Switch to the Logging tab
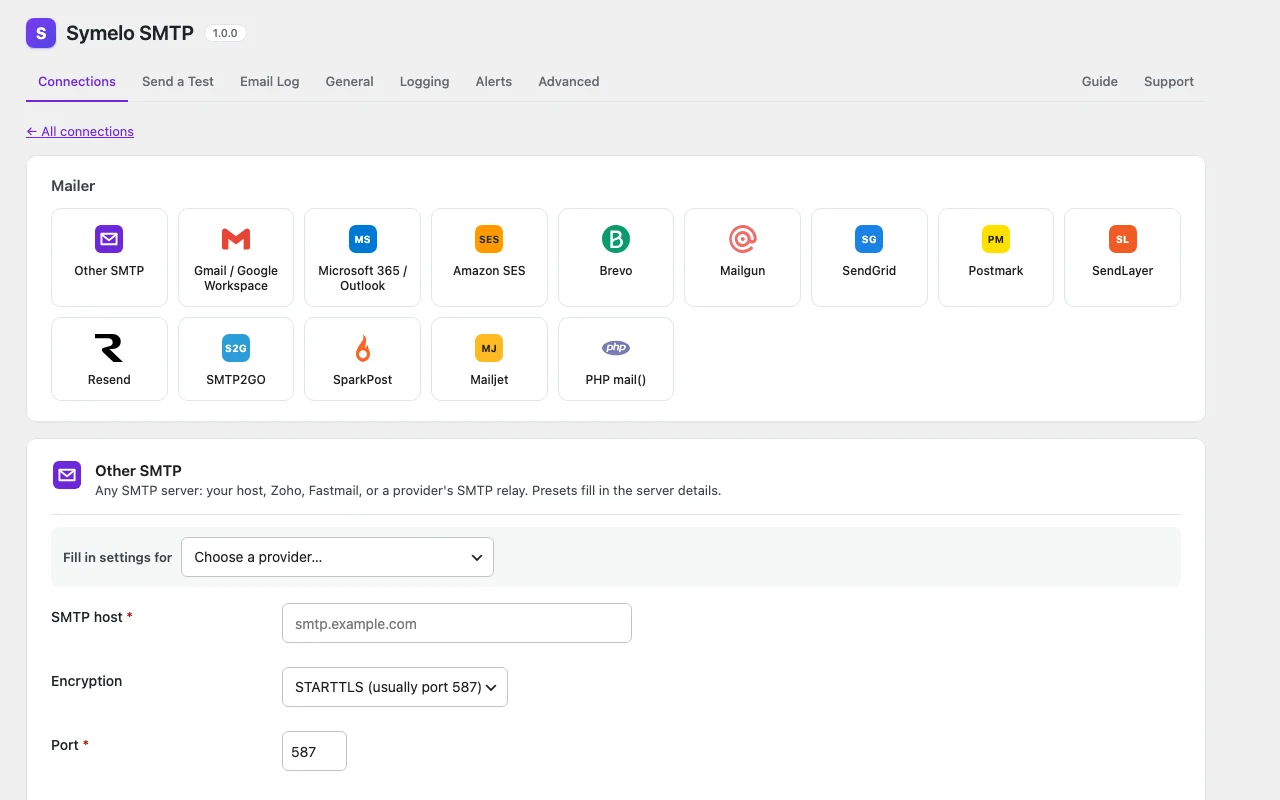The width and height of the screenshot is (1280, 800). (425, 82)
